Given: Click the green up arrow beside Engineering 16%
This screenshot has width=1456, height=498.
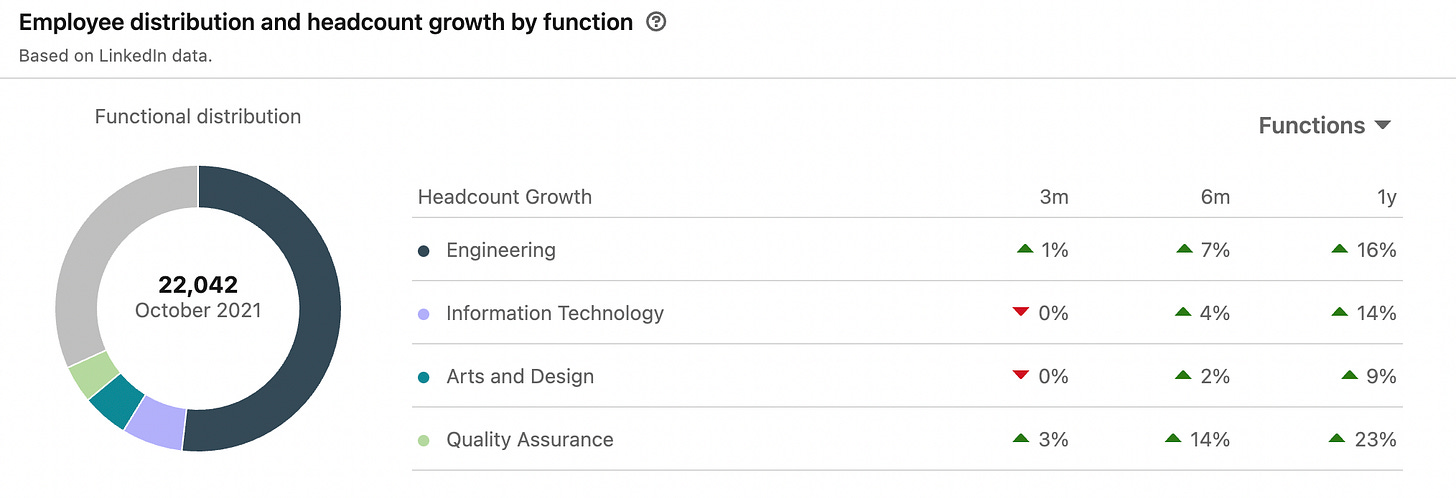Looking at the screenshot, I should pos(1340,249).
